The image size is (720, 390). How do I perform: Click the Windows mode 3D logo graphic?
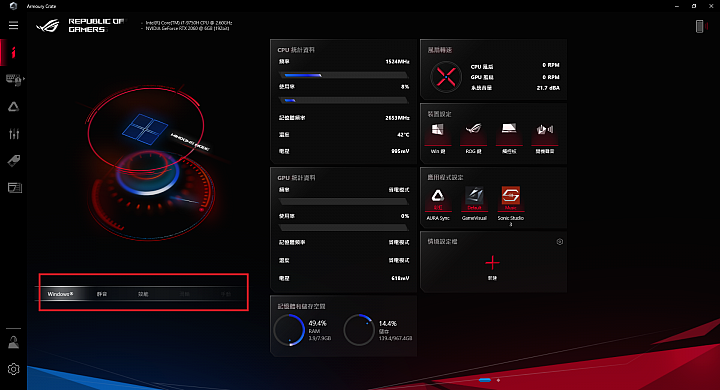tap(145, 129)
